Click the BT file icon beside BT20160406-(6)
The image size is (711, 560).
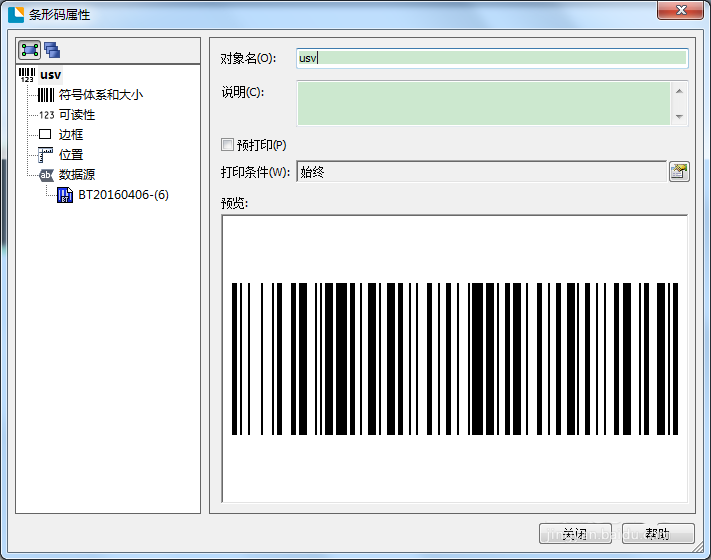pyautogui.click(x=65, y=195)
